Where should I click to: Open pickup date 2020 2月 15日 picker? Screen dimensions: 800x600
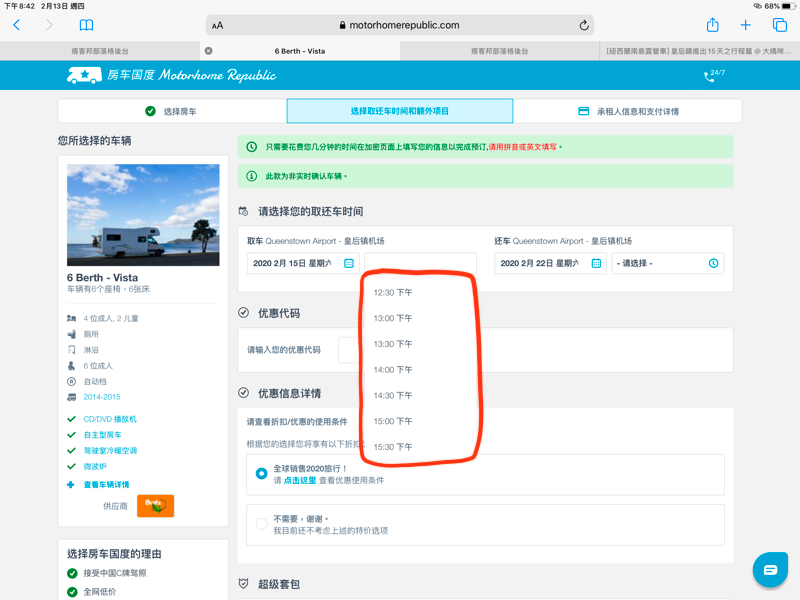coord(300,263)
